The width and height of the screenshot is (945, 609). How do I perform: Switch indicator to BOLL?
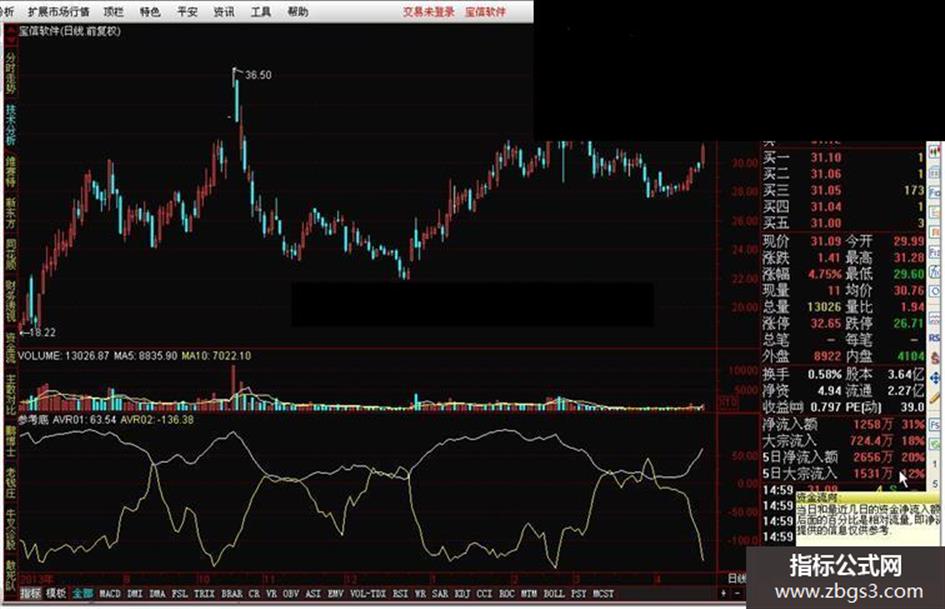click(554, 593)
